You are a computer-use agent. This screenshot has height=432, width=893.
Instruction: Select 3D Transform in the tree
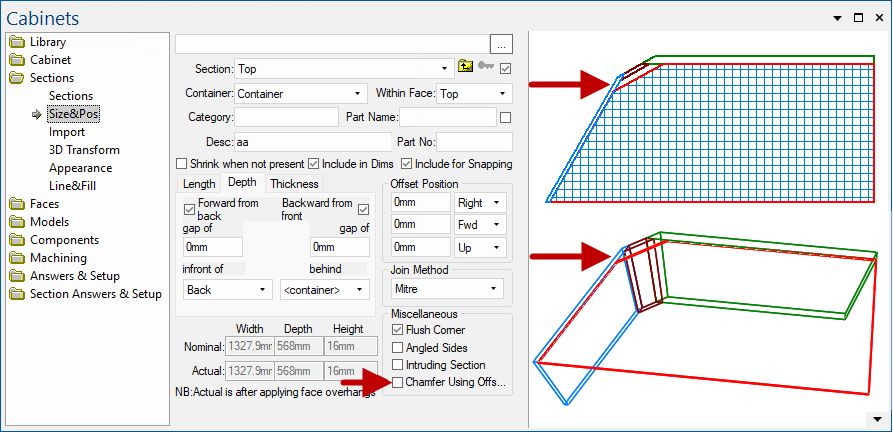pos(82,150)
